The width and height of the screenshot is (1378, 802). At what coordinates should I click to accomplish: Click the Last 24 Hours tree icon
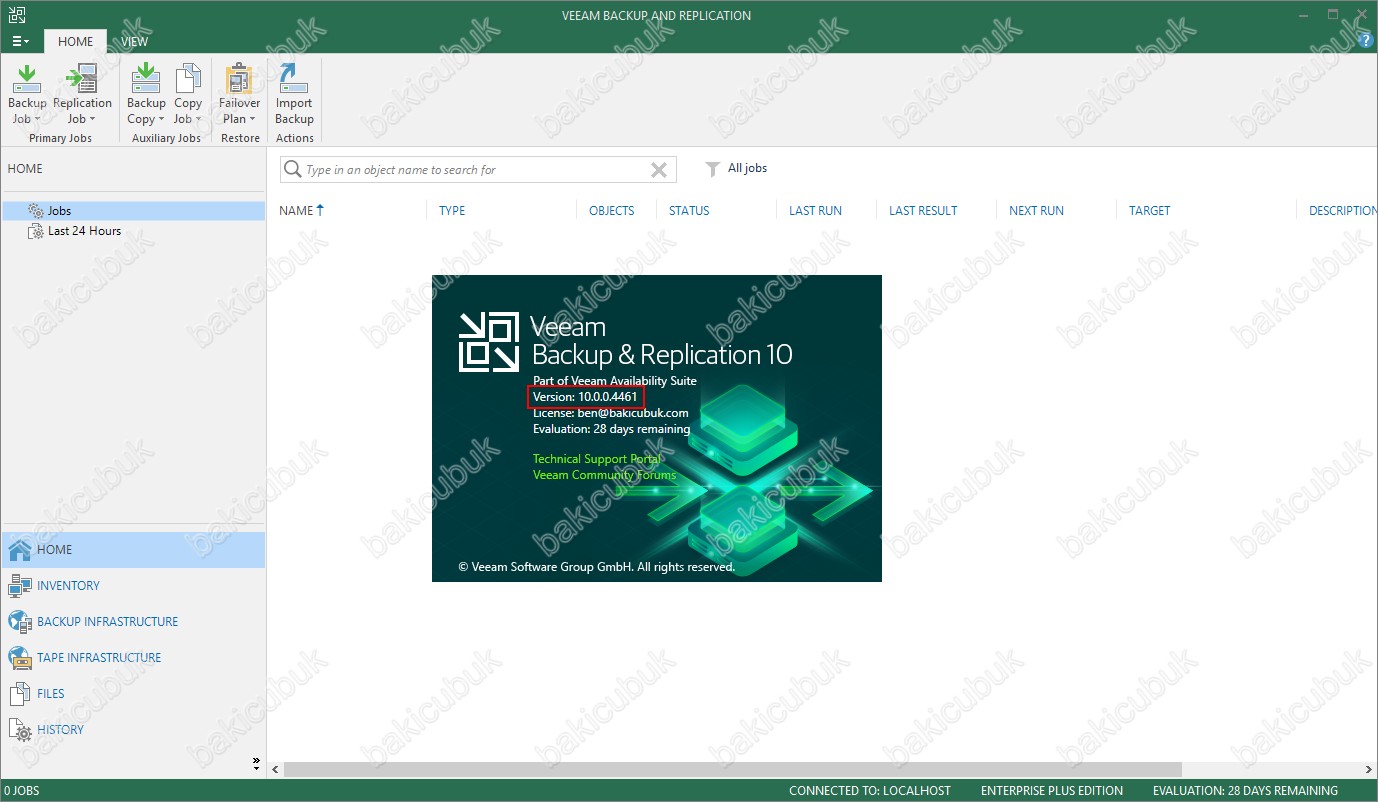(36, 231)
